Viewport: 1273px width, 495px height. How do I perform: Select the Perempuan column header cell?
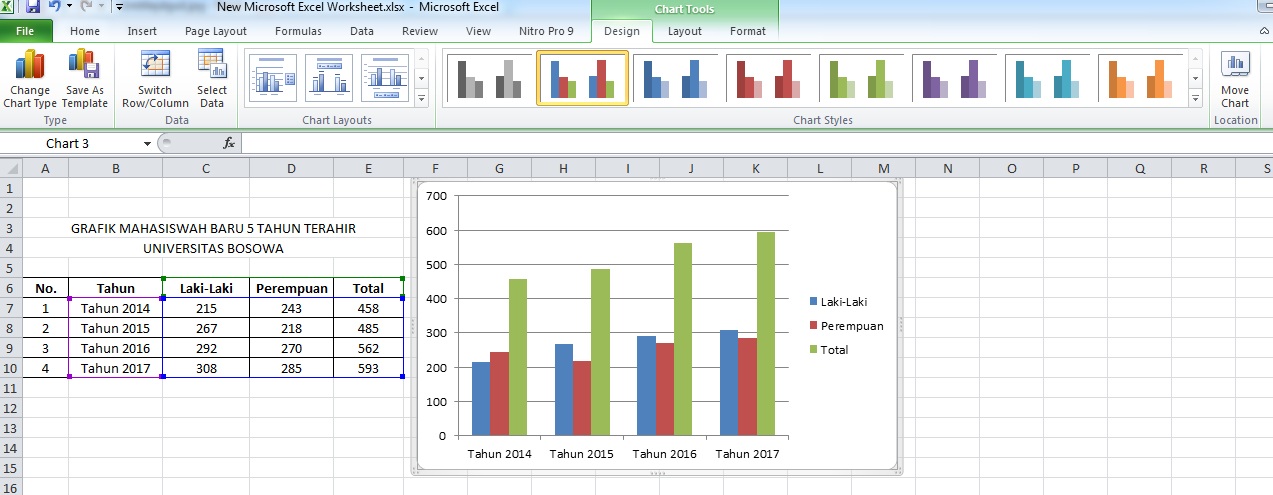point(292,288)
